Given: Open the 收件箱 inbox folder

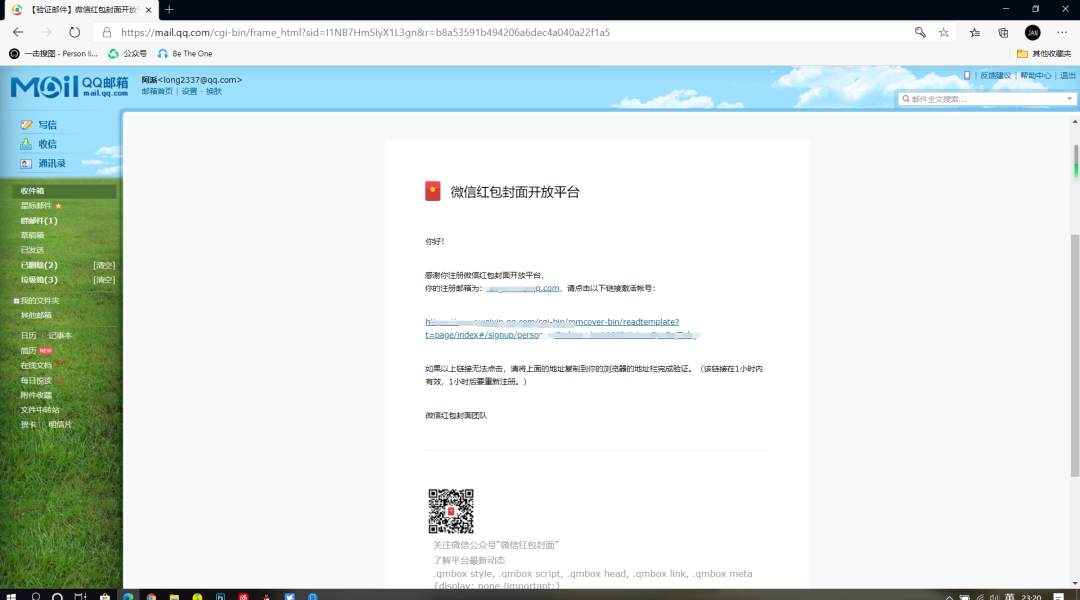Looking at the screenshot, I should tap(32, 191).
